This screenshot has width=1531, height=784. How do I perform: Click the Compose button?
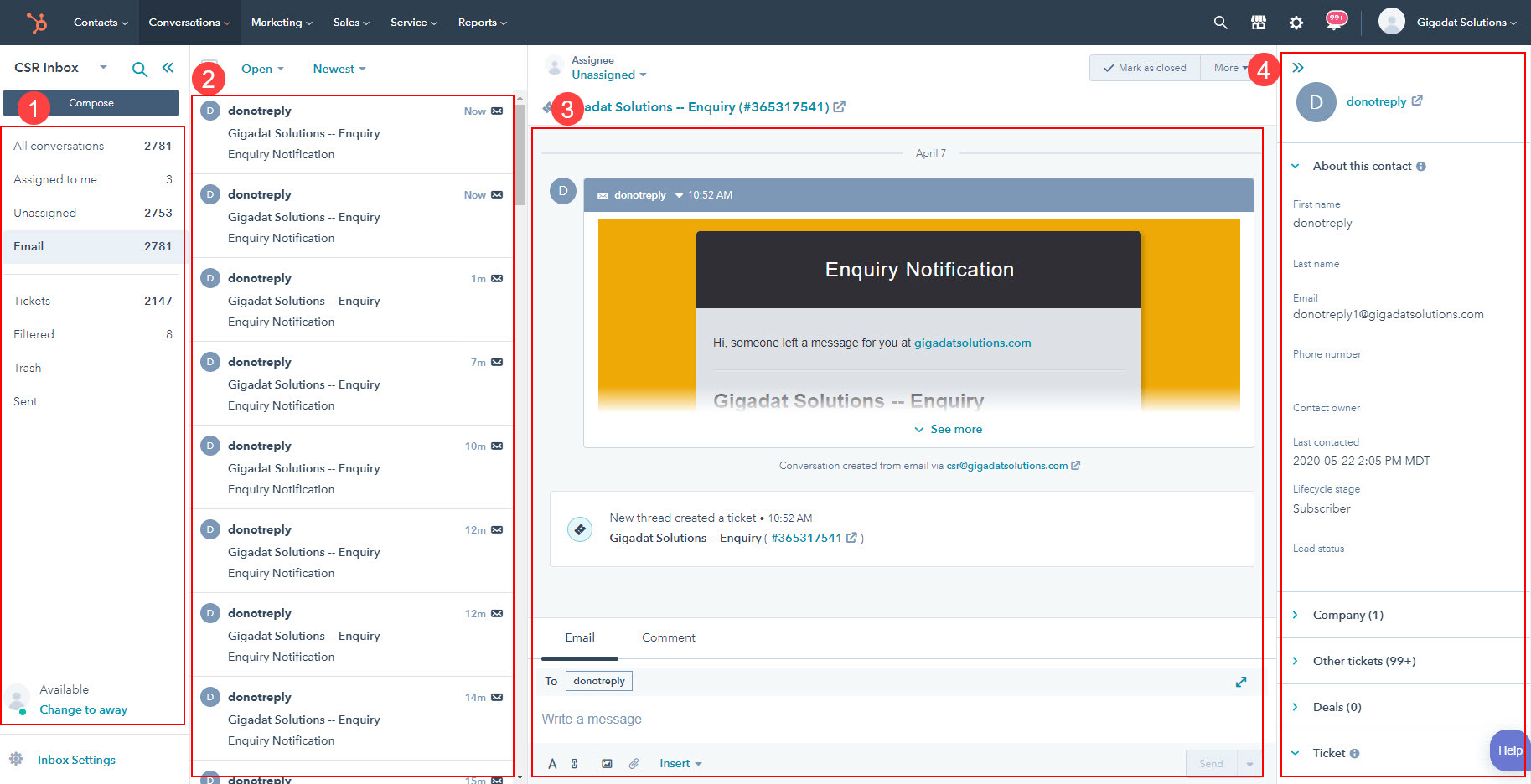click(x=91, y=103)
